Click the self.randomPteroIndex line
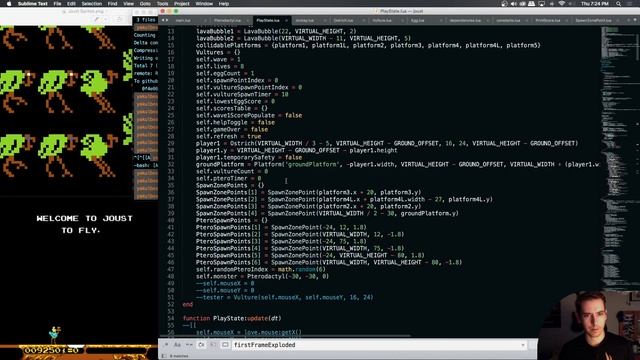Image resolution: width=640 pixels, height=360 pixels. coord(261,269)
